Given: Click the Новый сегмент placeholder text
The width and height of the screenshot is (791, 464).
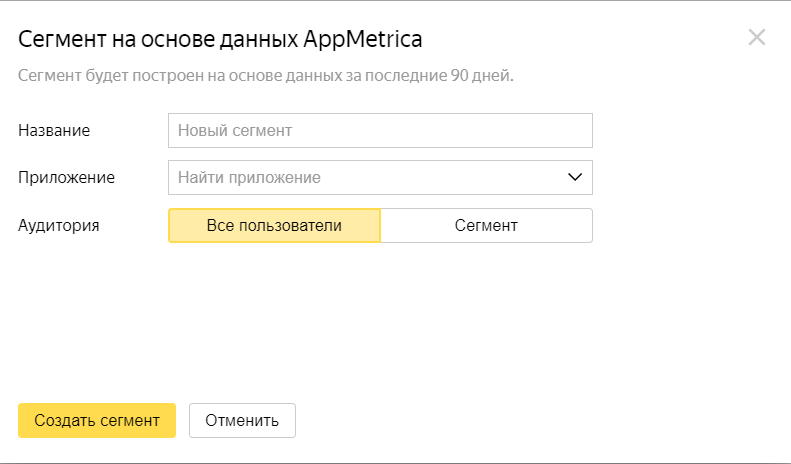Looking at the screenshot, I should [x=235, y=131].
